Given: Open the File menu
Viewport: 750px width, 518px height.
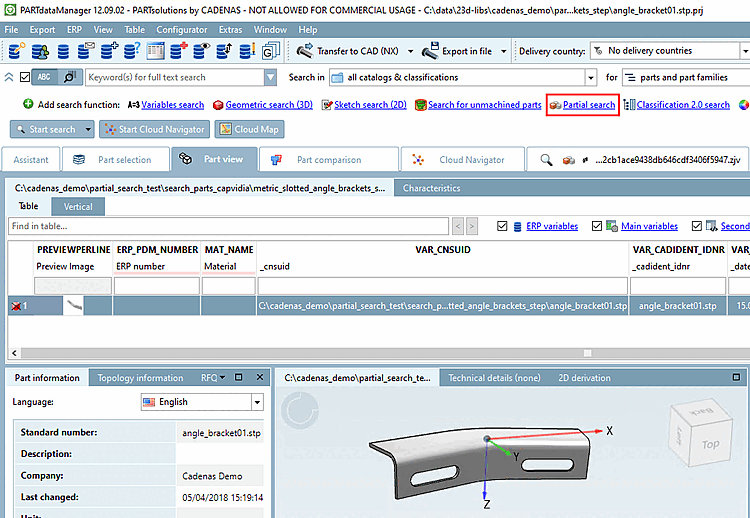Looking at the screenshot, I should click(11, 30).
